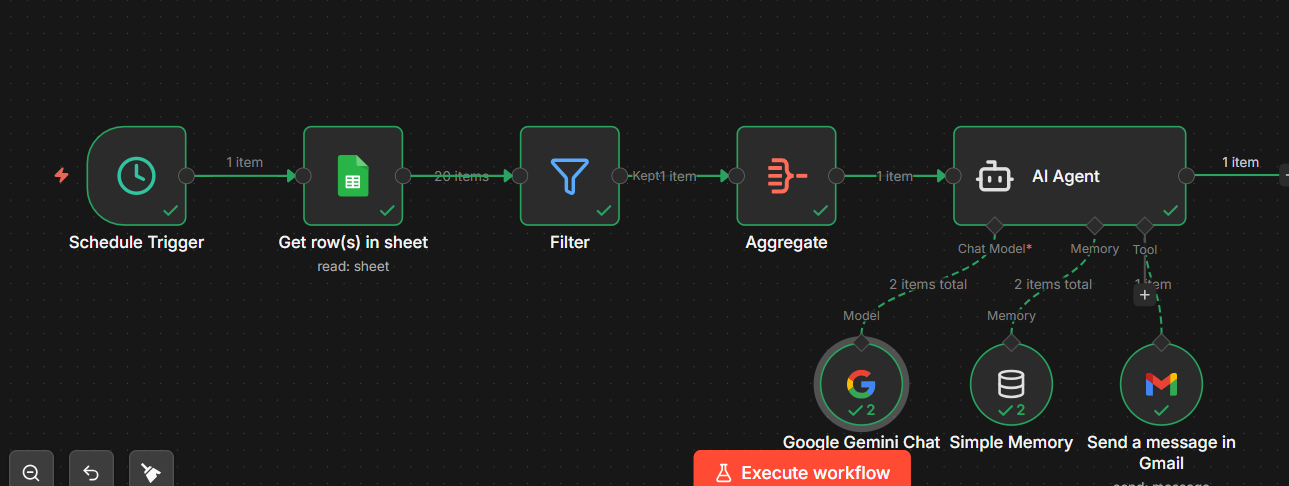The width and height of the screenshot is (1289, 486).
Task: Click the AI Agent output connector dot
Action: (1187, 176)
